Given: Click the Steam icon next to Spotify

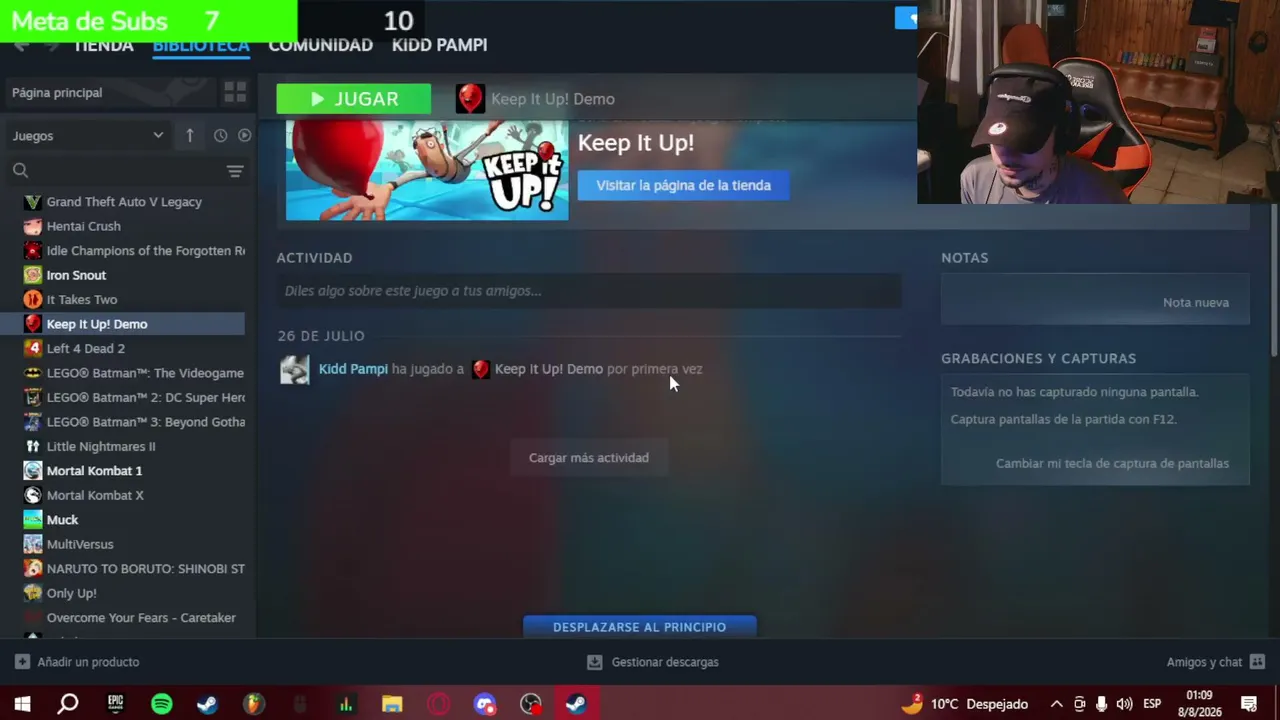Looking at the screenshot, I should click(x=207, y=704).
